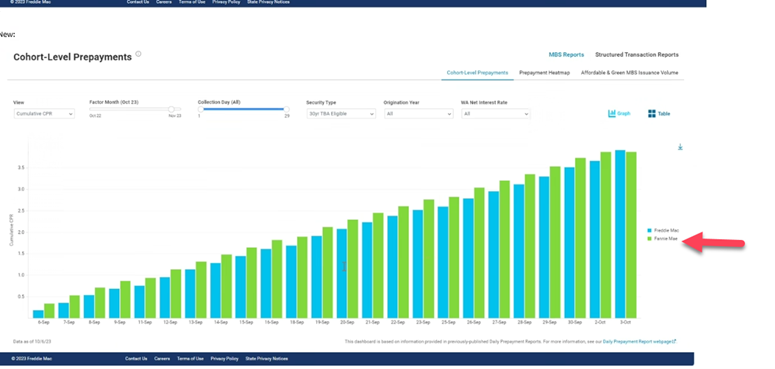775x369 pixels.
Task: Click the info icon beside Cohort-Level Prepayments title
Action: (138, 54)
